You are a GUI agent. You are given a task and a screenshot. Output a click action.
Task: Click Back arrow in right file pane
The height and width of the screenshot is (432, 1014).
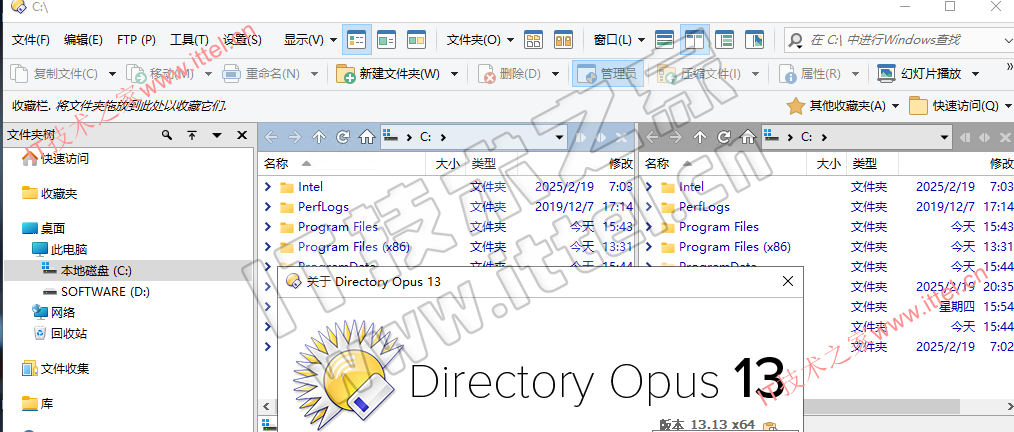click(x=652, y=137)
